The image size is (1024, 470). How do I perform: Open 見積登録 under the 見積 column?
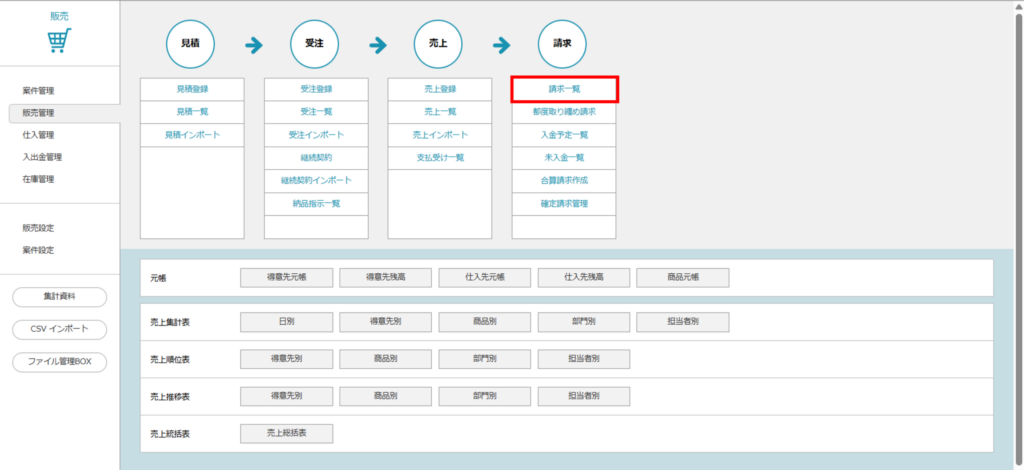[x=192, y=89]
